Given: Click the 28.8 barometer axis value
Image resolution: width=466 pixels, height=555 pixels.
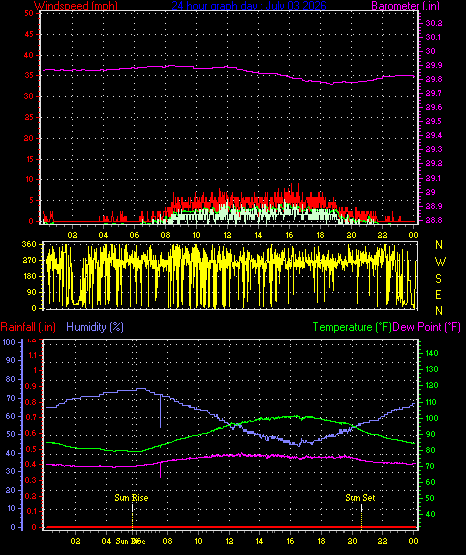Looking at the screenshot, I should point(434,220).
